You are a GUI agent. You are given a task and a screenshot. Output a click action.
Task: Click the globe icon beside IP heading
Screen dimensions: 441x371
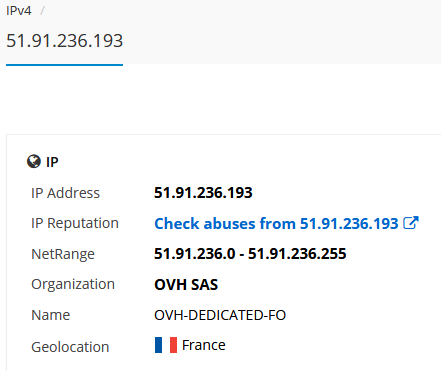tap(34, 162)
